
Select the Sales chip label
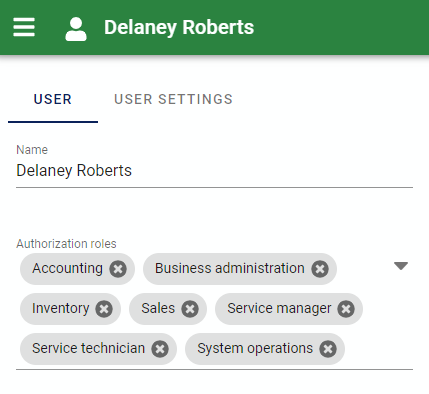(x=158, y=308)
